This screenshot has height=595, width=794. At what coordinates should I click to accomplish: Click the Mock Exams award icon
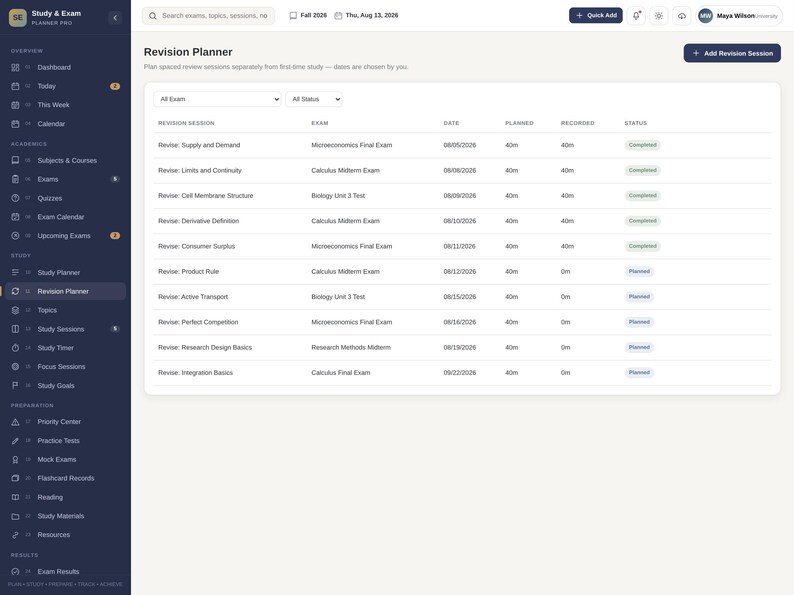pyautogui.click(x=15, y=459)
